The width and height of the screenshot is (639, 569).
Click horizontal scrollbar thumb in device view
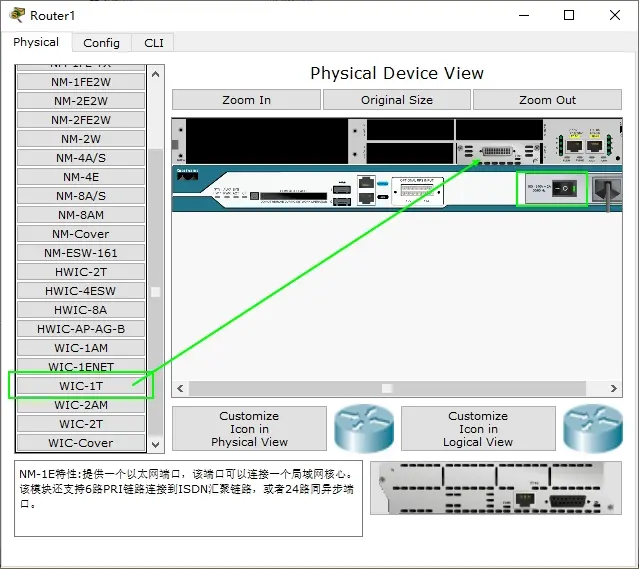[x=387, y=388]
